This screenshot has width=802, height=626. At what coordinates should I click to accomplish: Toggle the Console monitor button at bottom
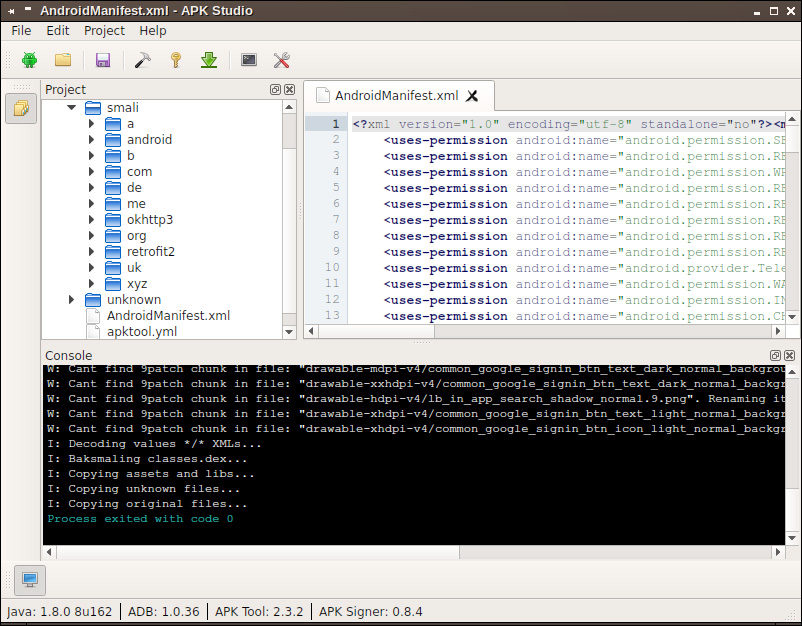(30, 580)
